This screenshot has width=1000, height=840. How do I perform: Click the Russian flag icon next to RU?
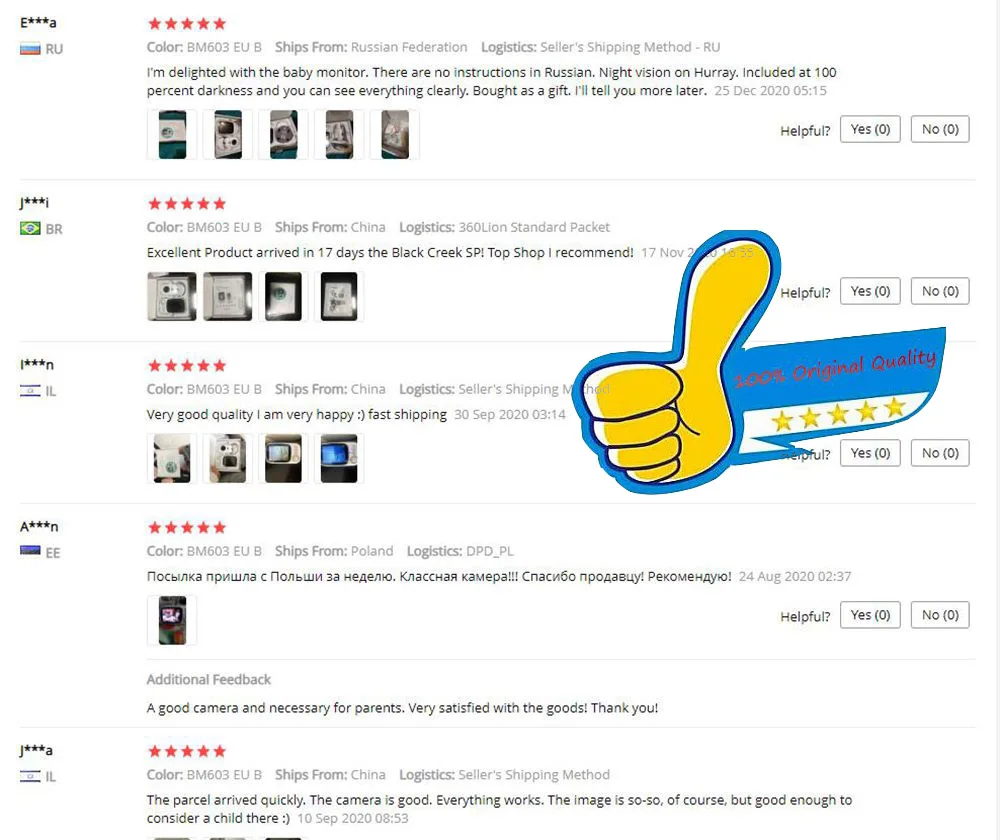pyautogui.click(x=30, y=49)
